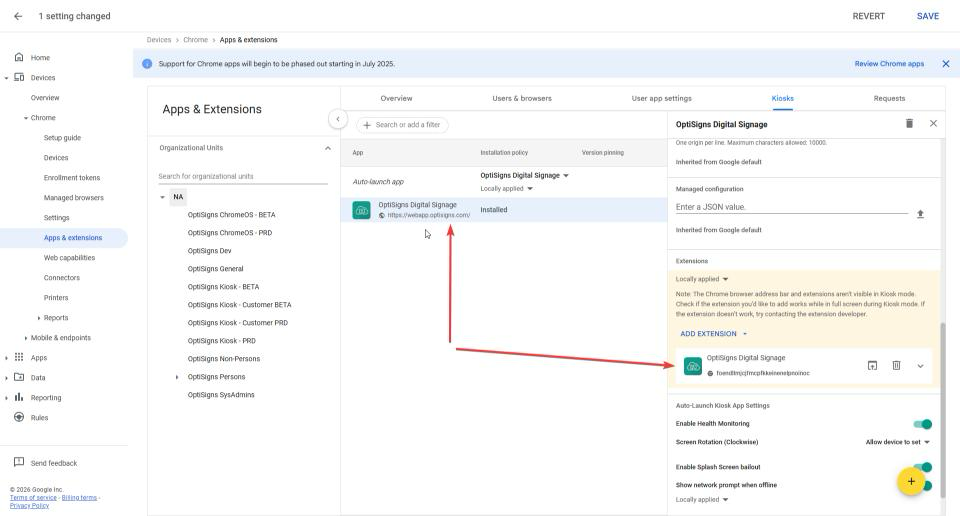Switch to the Overview tab
This screenshot has height=516, width=960.
[x=396, y=98]
